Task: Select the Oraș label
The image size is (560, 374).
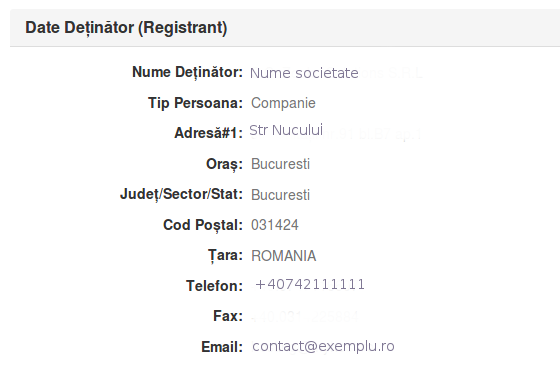Action: click(224, 164)
